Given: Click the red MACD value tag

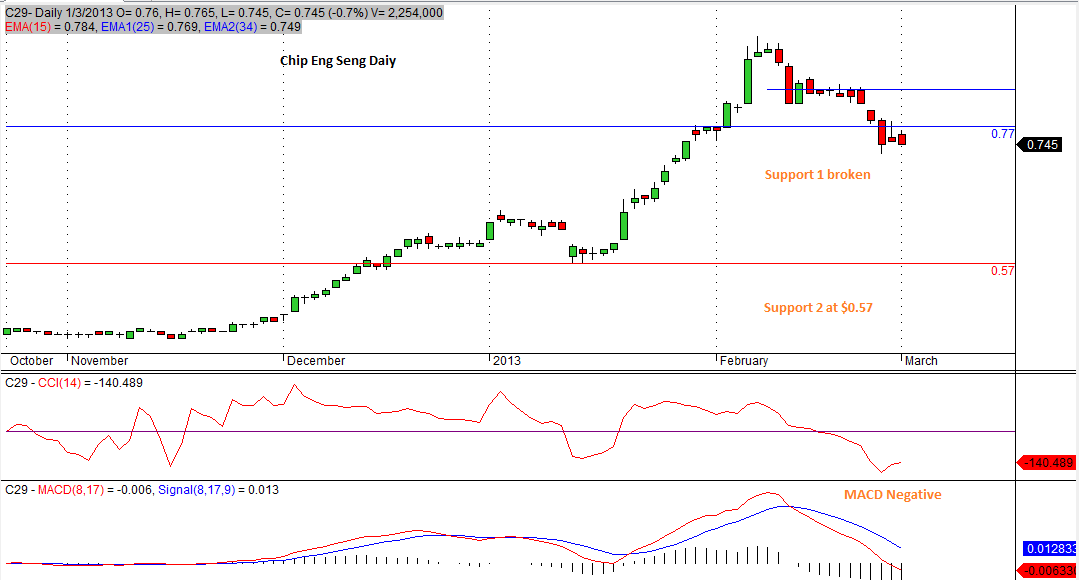Looking at the screenshot, I should click(x=1049, y=571).
